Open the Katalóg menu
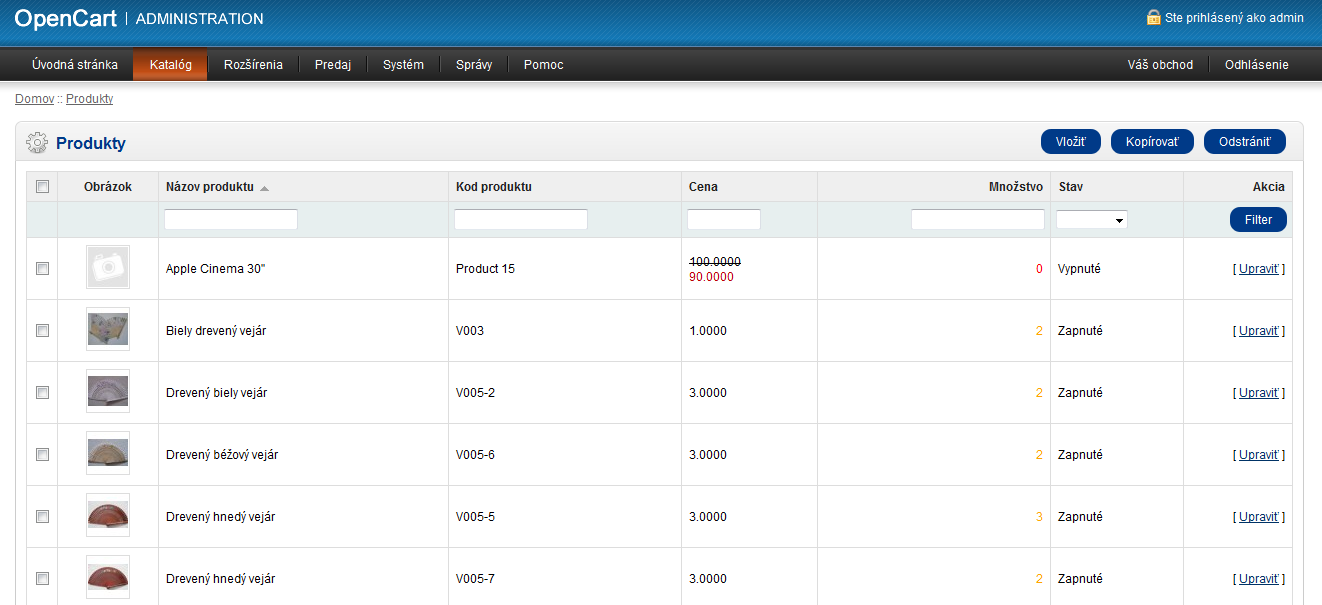This screenshot has height=605, width=1322. point(170,65)
